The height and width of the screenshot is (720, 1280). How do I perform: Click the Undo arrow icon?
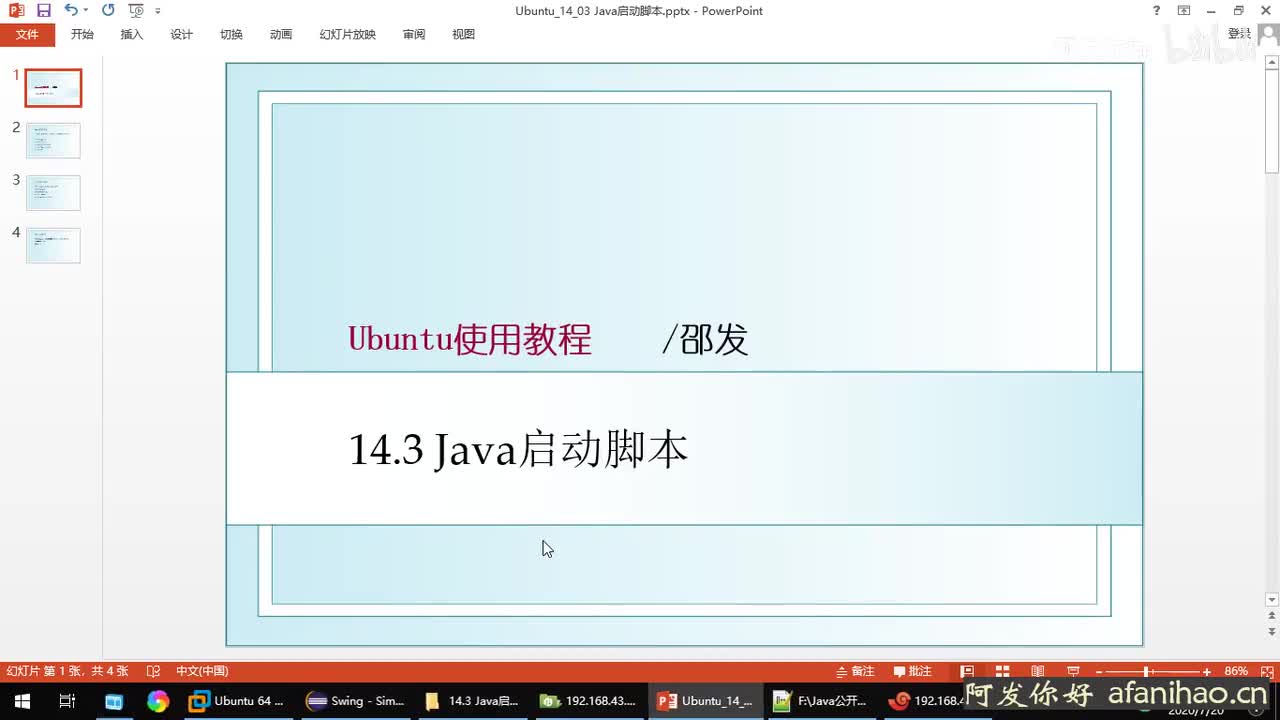(x=70, y=10)
